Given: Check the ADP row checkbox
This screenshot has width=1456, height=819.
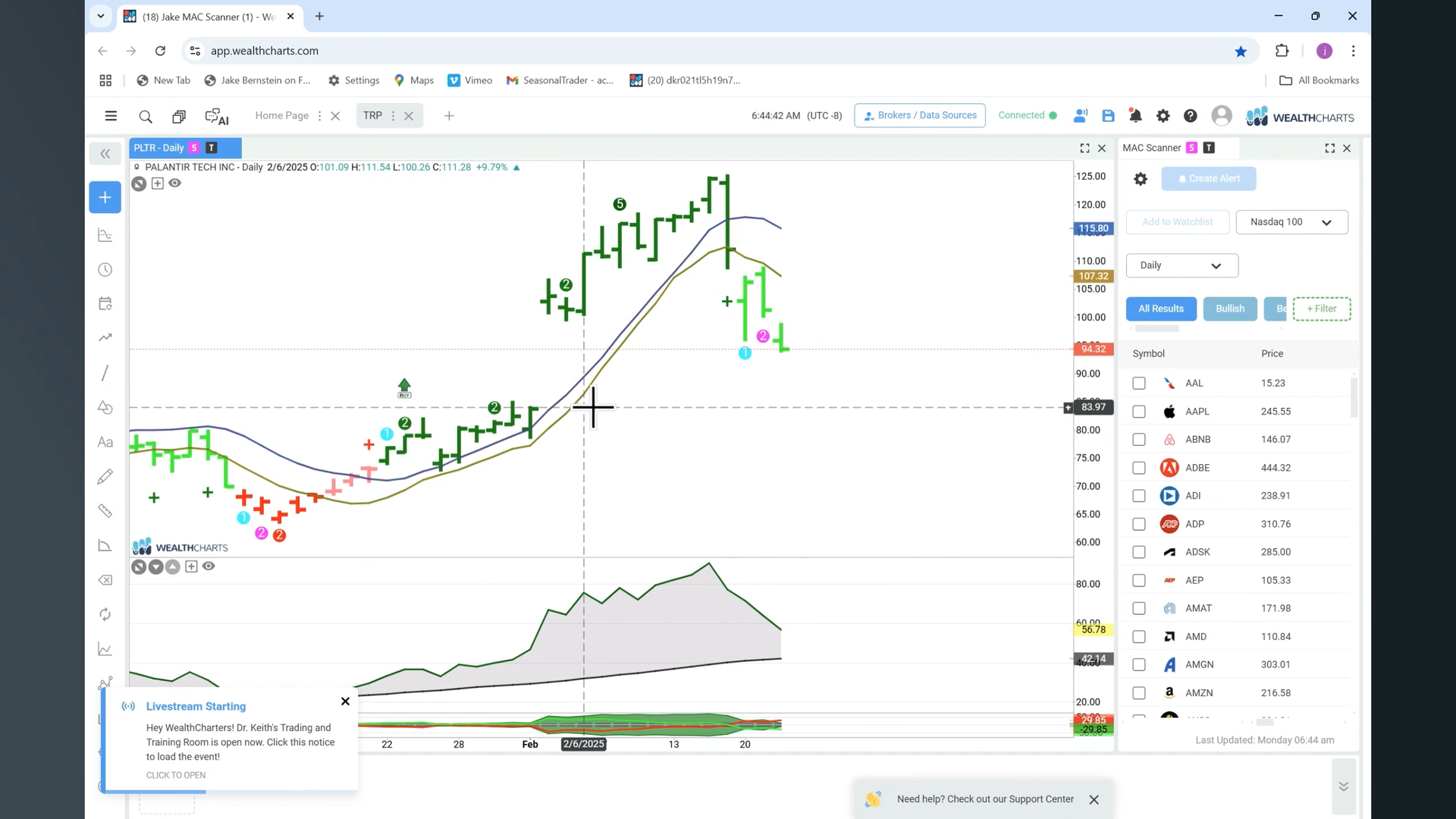Looking at the screenshot, I should [x=1139, y=524].
